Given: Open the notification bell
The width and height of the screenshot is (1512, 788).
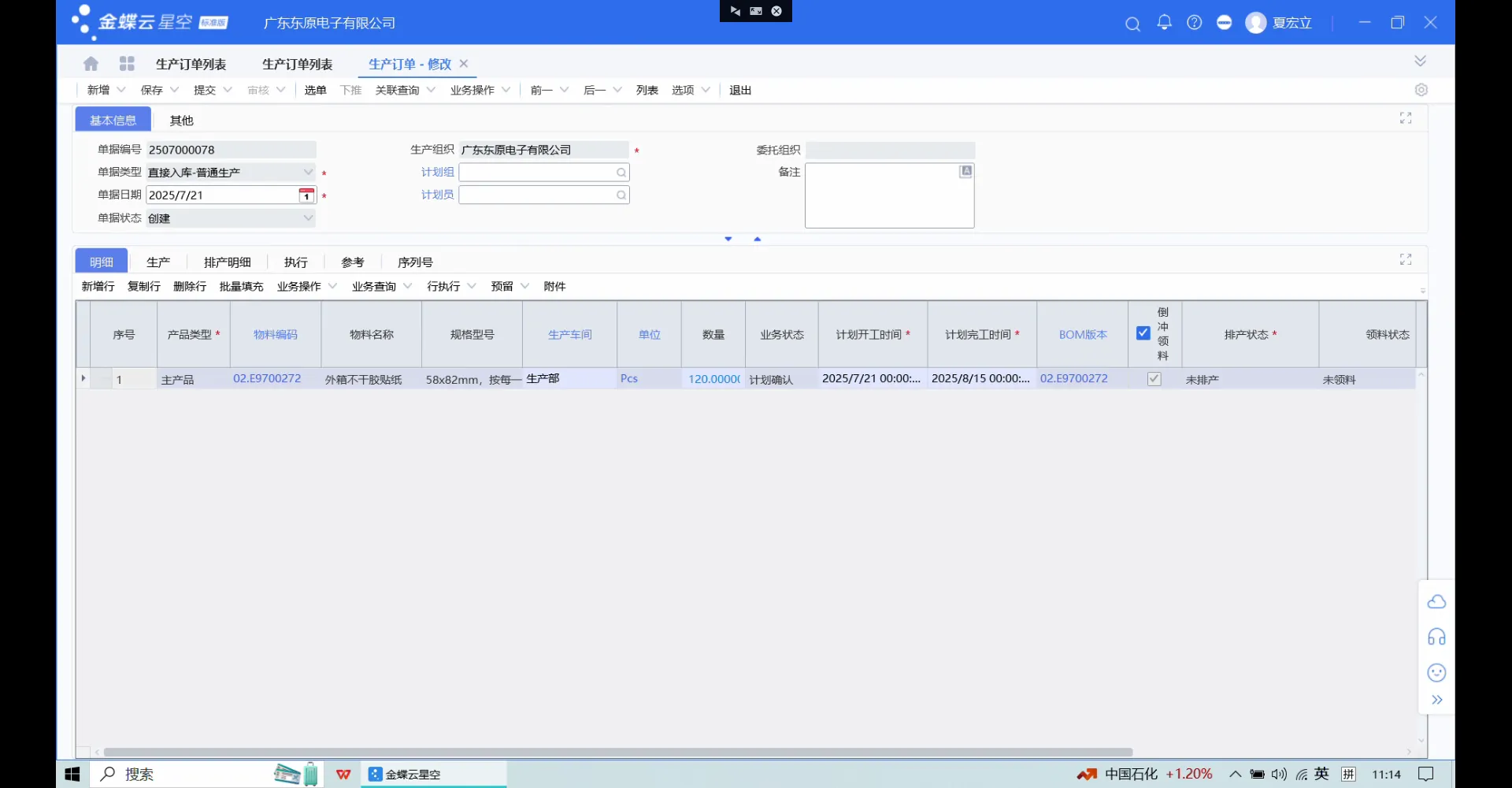Looking at the screenshot, I should pos(1164,23).
